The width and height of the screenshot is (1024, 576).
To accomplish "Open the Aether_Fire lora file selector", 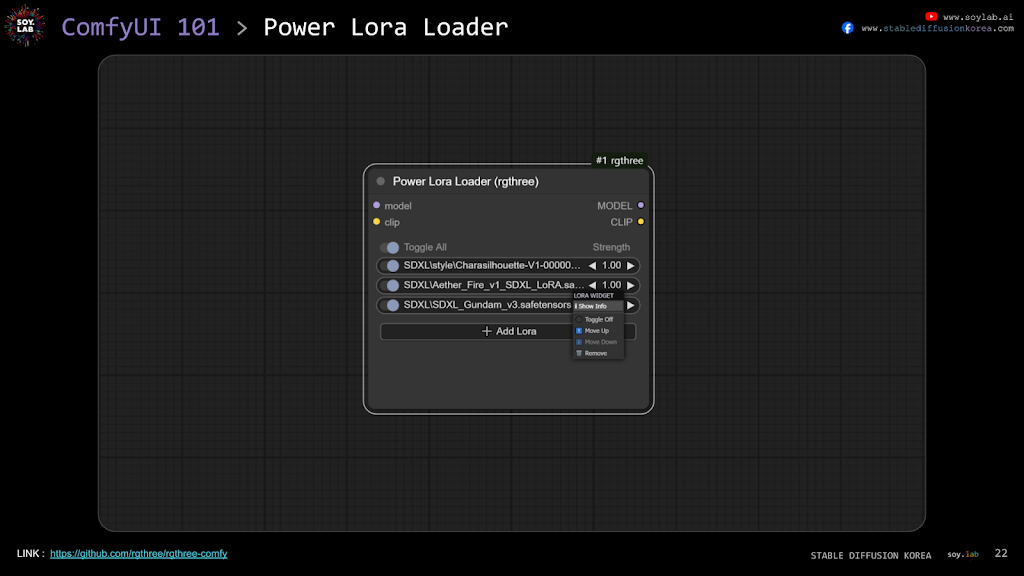I will pos(490,285).
